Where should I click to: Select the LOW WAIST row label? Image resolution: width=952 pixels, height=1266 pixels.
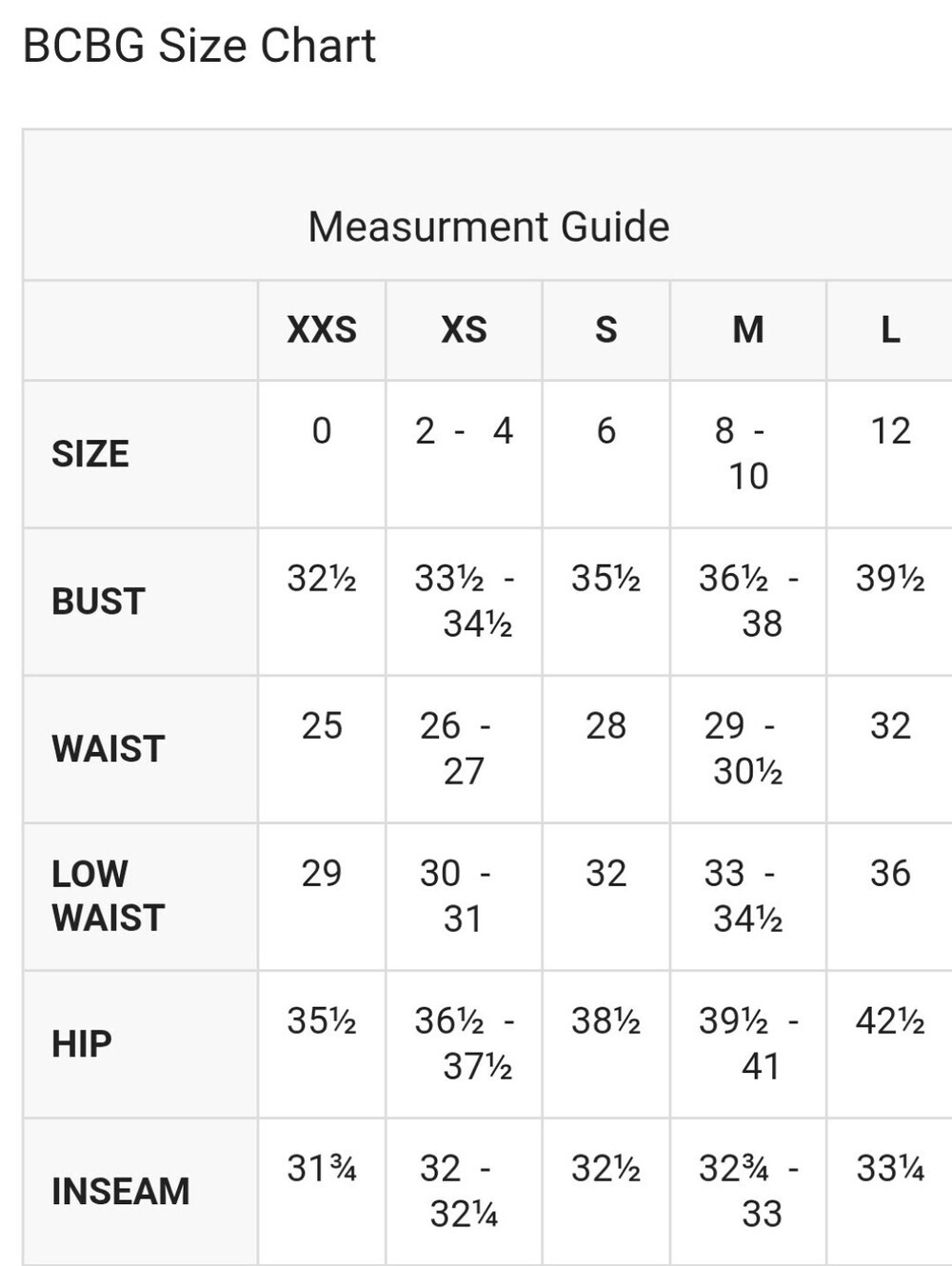(109, 896)
